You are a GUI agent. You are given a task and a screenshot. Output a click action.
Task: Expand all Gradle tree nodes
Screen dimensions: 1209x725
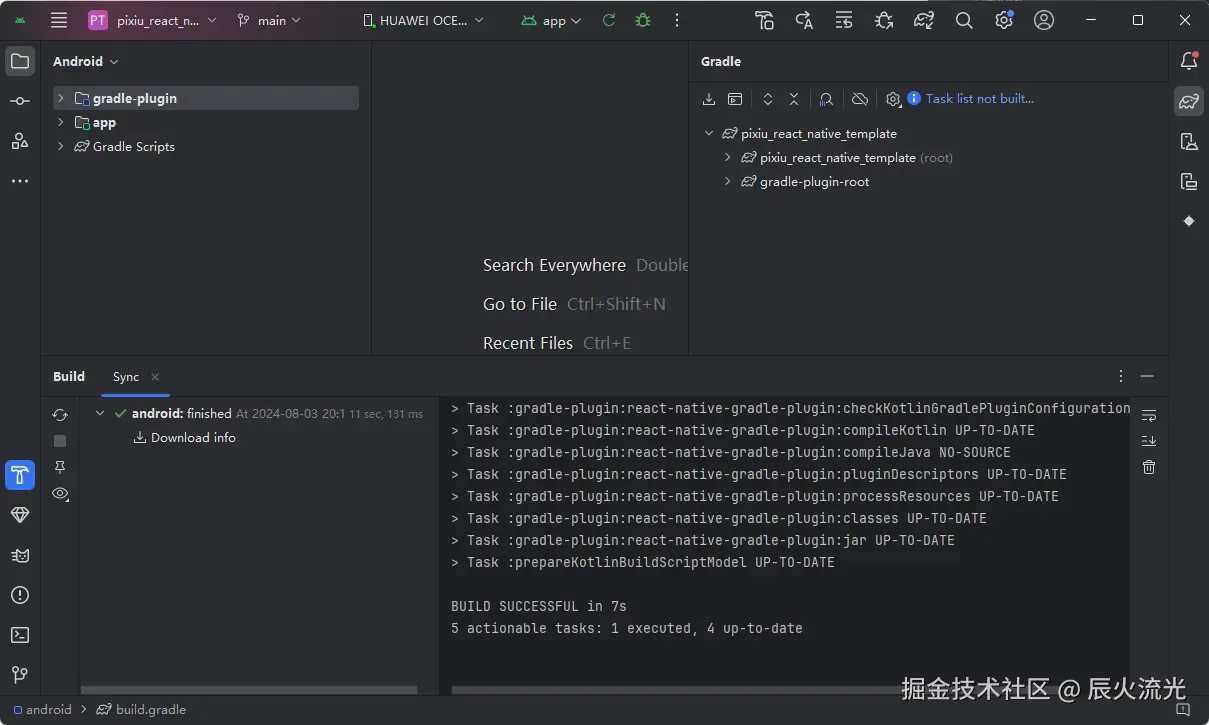point(768,99)
